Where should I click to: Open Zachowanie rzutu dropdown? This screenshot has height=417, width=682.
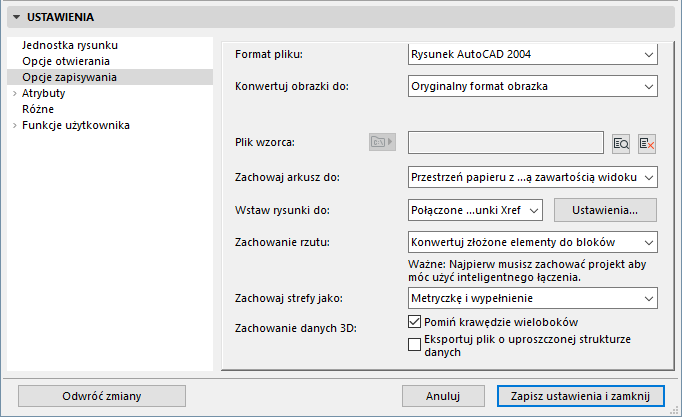[x=532, y=242]
